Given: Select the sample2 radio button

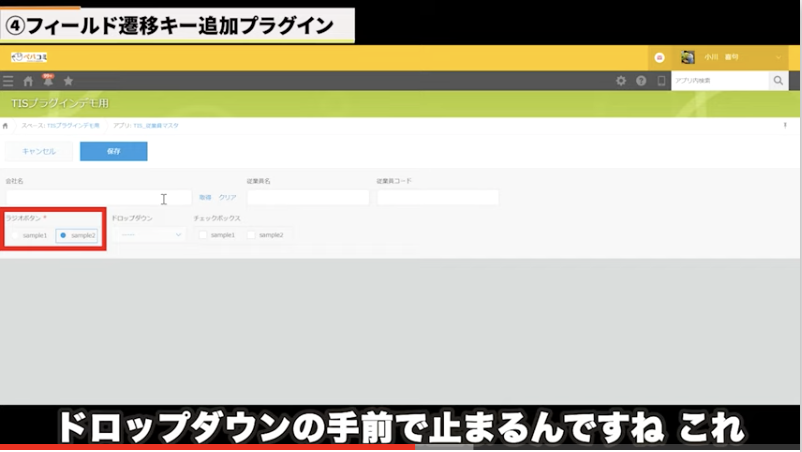Looking at the screenshot, I should tap(63, 235).
